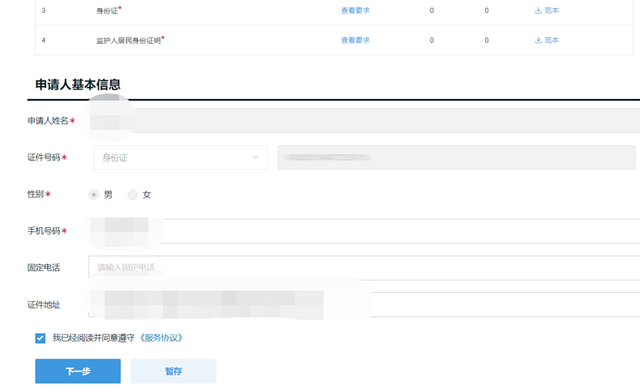The width and height of the screenshot is (640, 392).
Task: Open the 《服务协议》 link
Action: pyautogui.click(x=161, y=338)
